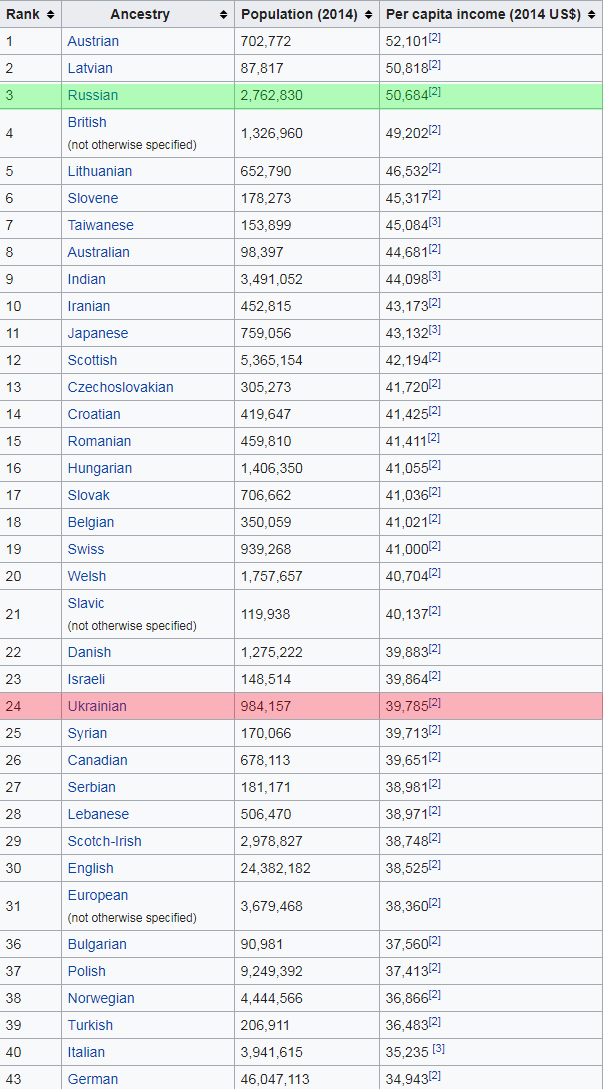This screenshot has height=1089, width=603.
Task: Click the European ancestry link
Action: pos(98,895)
